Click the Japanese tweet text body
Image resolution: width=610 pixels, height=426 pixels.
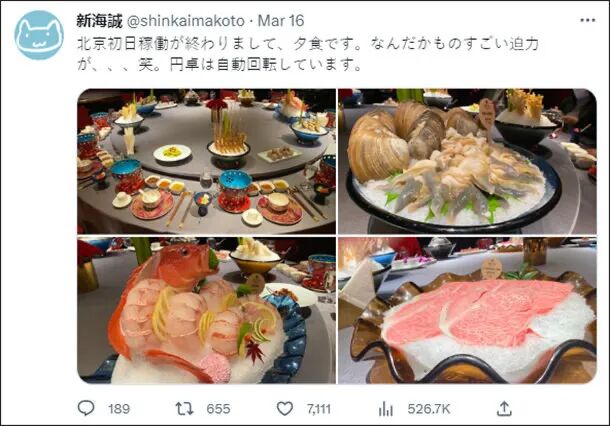tap(308, 54)
